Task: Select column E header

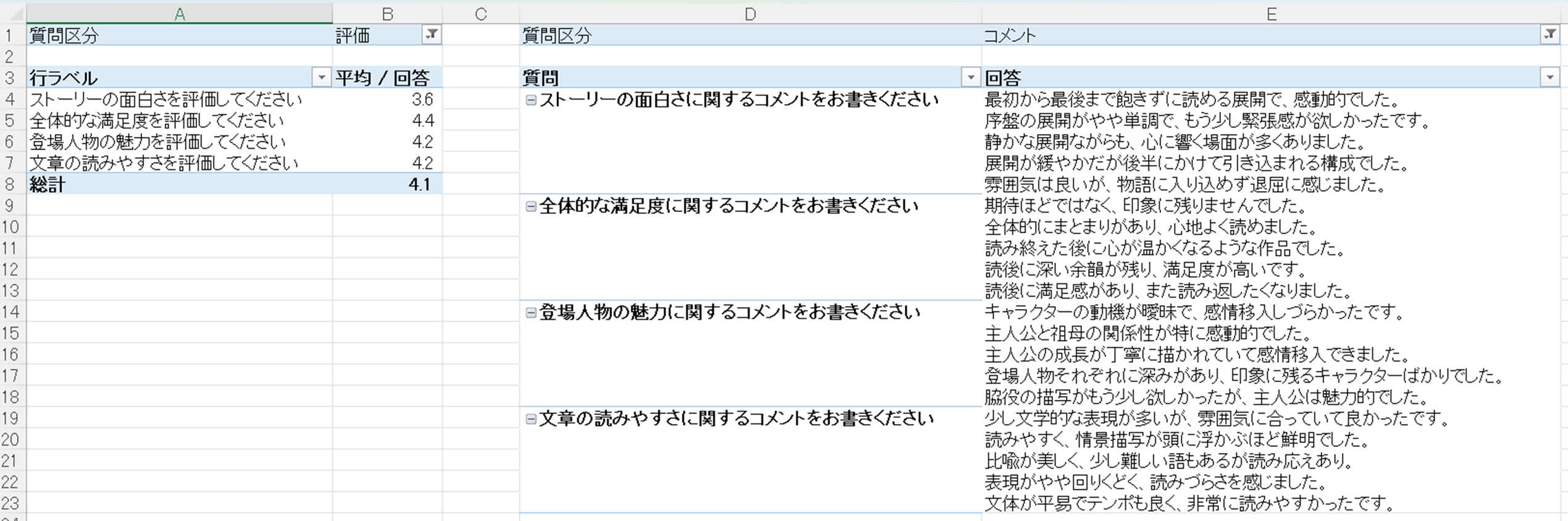Action: pos(1271,14)
